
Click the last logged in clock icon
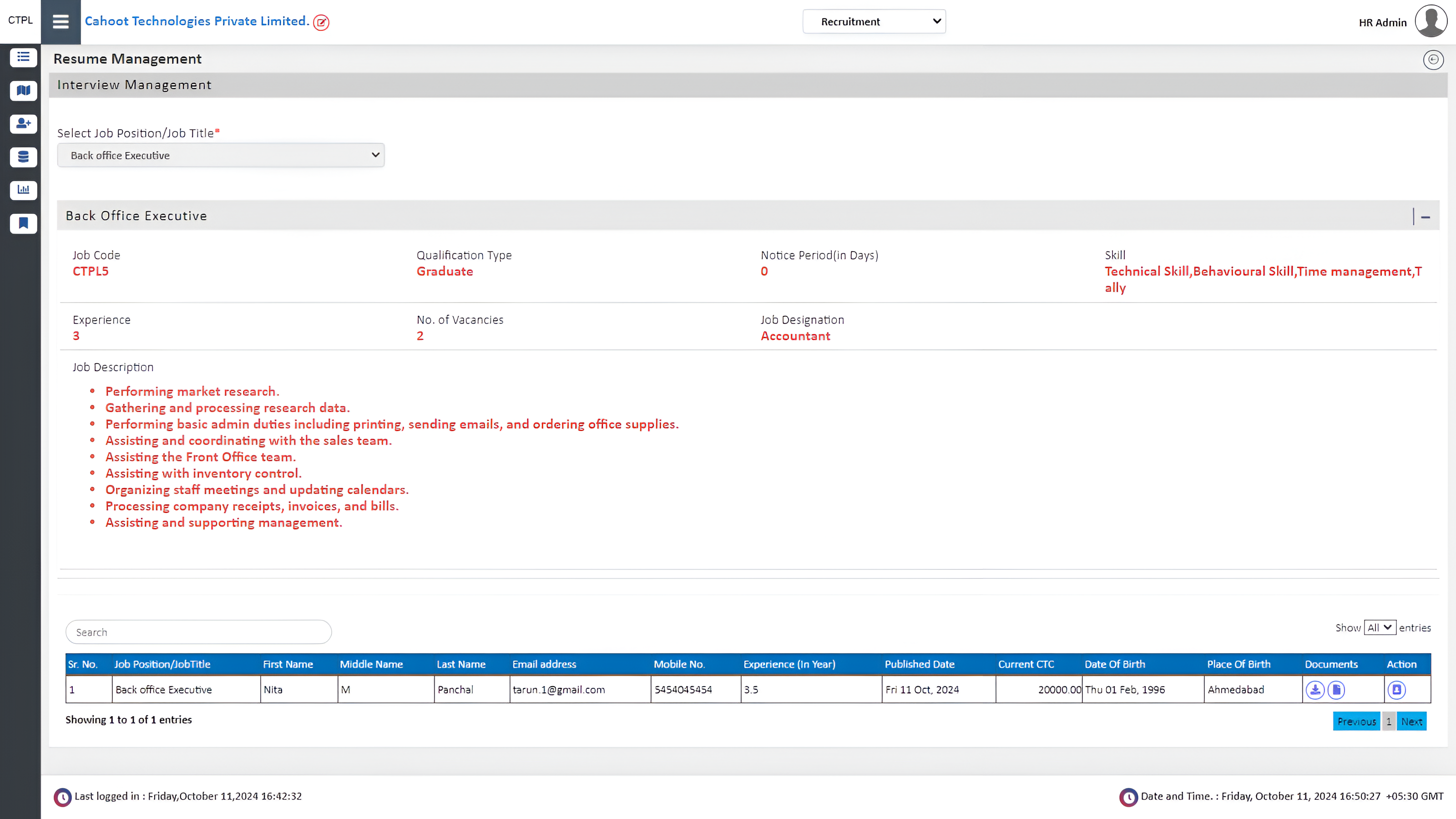(62, 797)
